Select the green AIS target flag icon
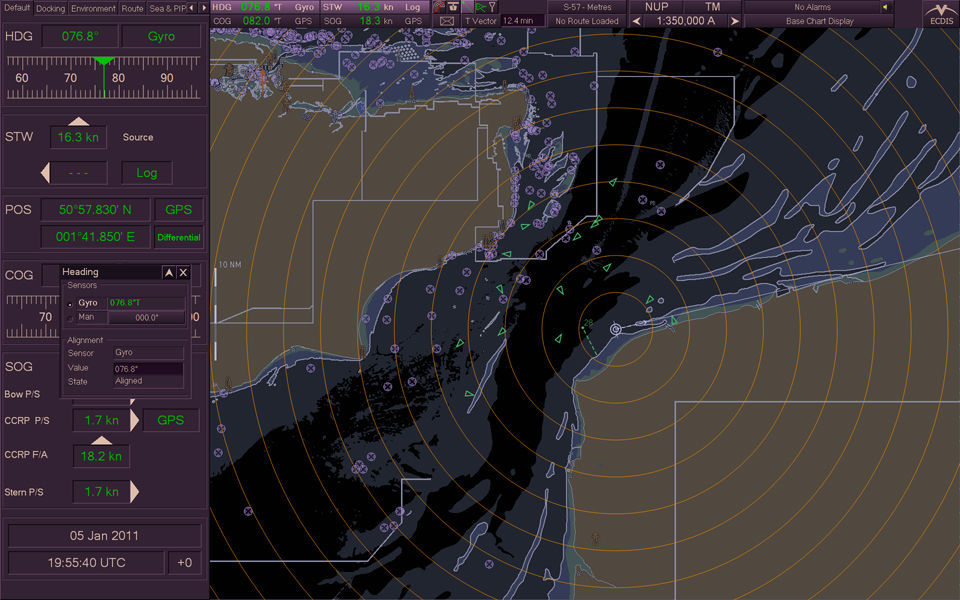The height and width of the screenshot is (600, 960). pos(482,7)
